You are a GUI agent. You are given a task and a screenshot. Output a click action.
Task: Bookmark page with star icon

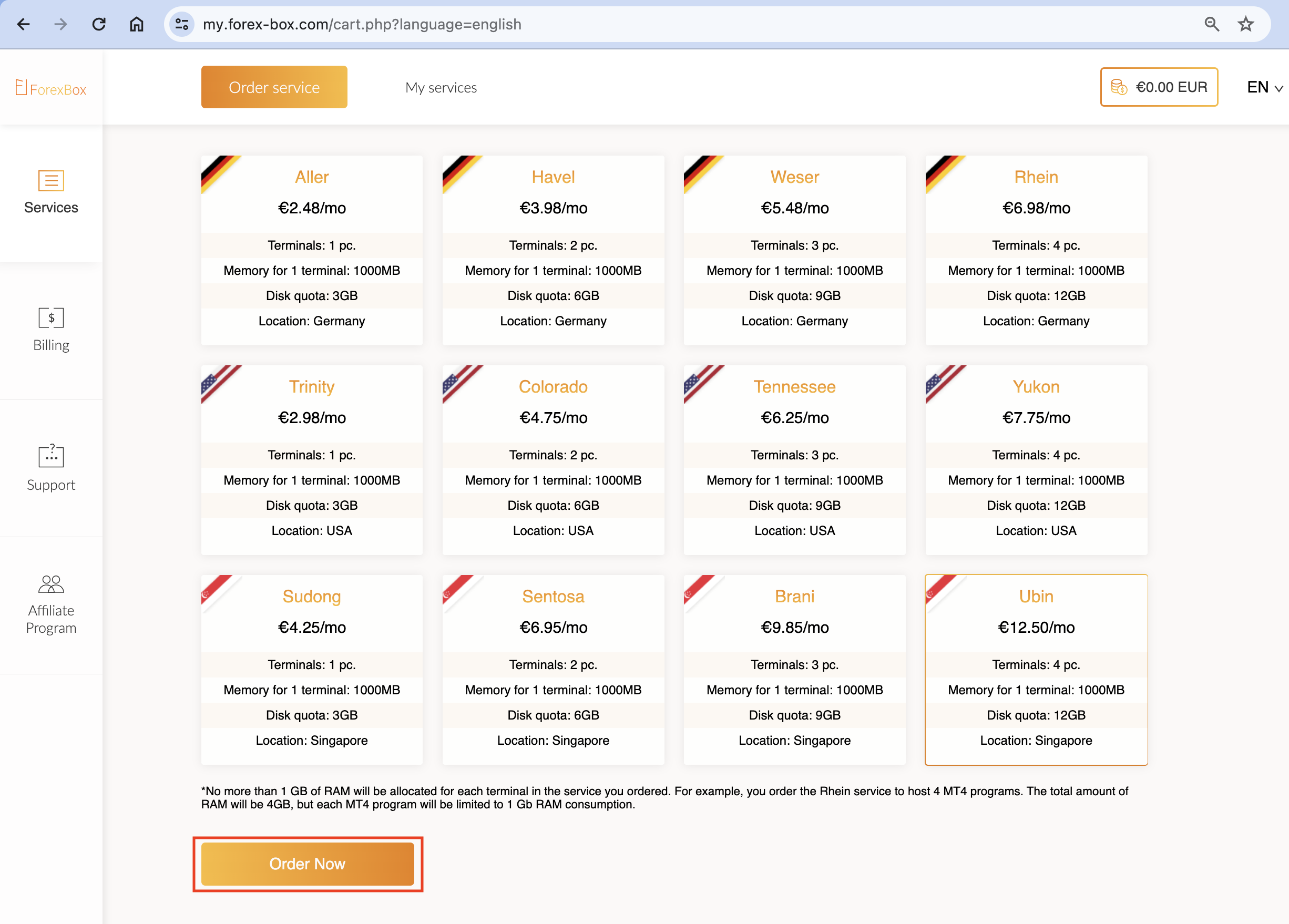(1245, 24)
